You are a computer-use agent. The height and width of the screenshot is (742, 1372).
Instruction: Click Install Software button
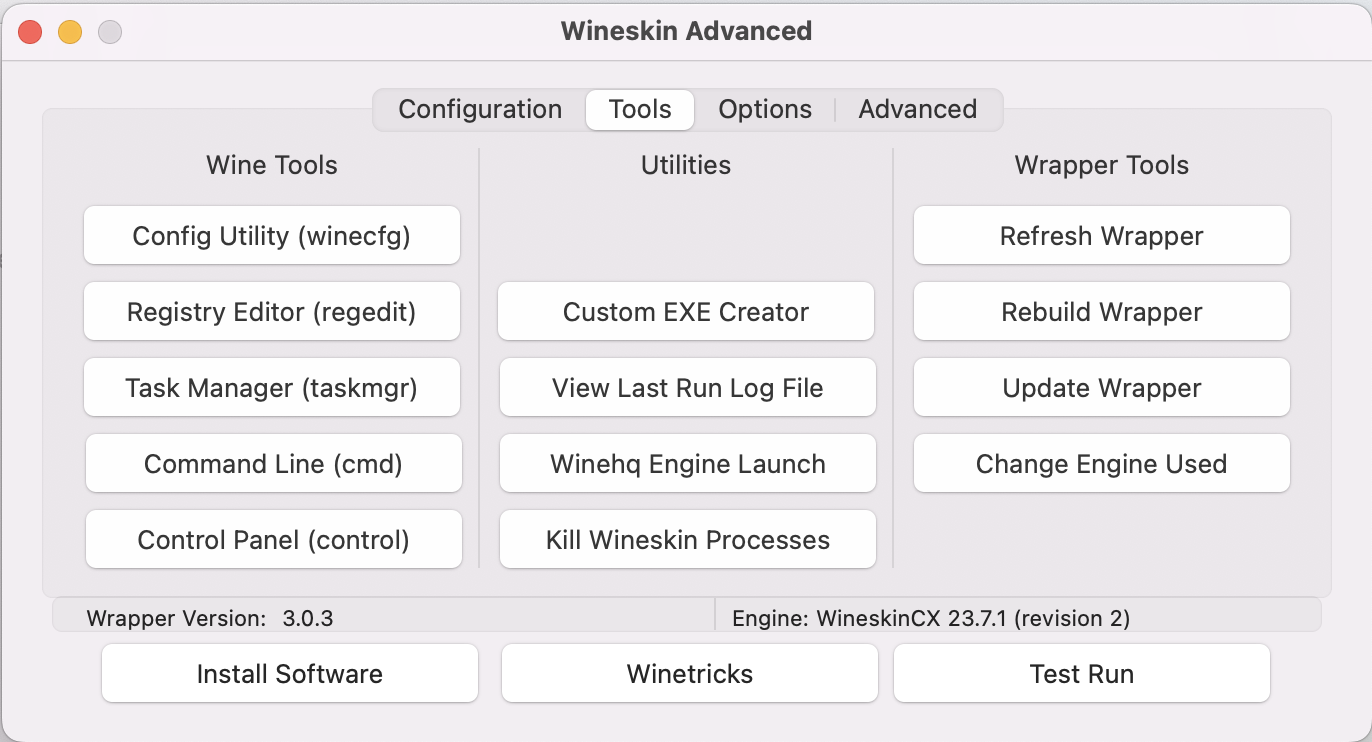(290, 674)
